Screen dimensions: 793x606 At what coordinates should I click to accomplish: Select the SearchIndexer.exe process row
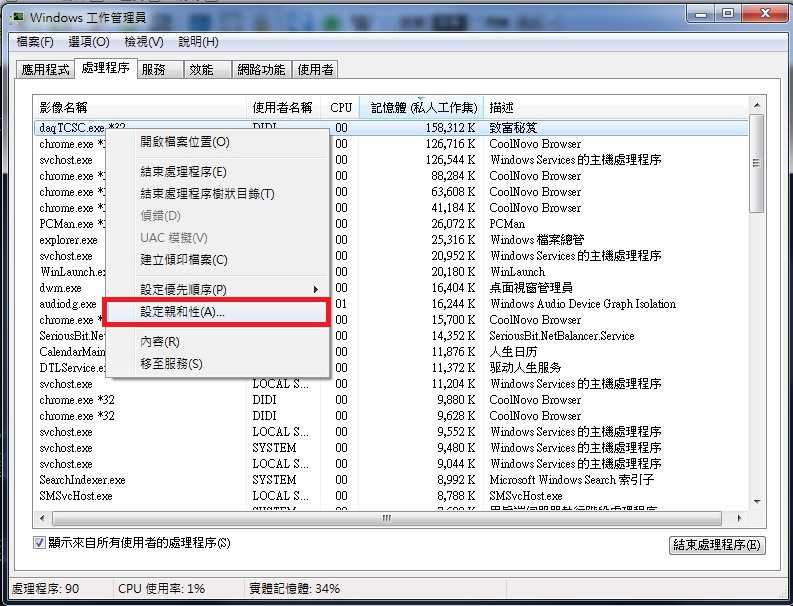[391, 480]
